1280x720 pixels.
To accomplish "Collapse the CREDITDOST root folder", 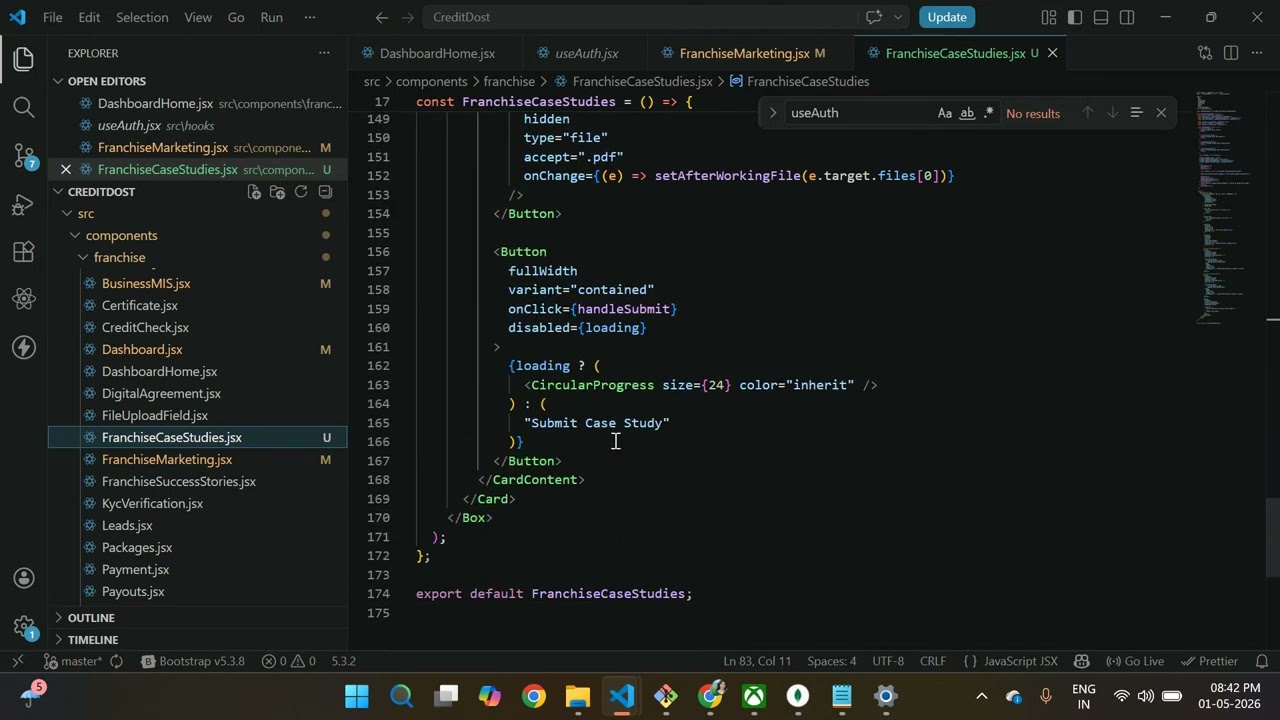I will 59,192.
